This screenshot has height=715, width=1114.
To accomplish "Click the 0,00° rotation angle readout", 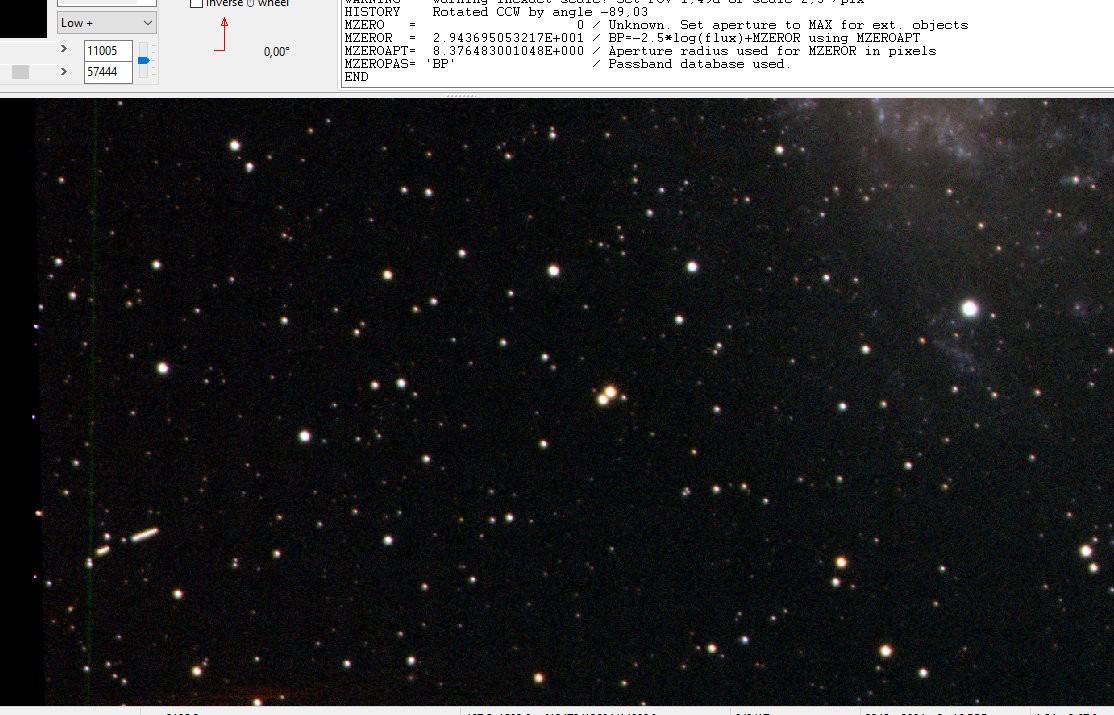I will click(x=276, y=52).
